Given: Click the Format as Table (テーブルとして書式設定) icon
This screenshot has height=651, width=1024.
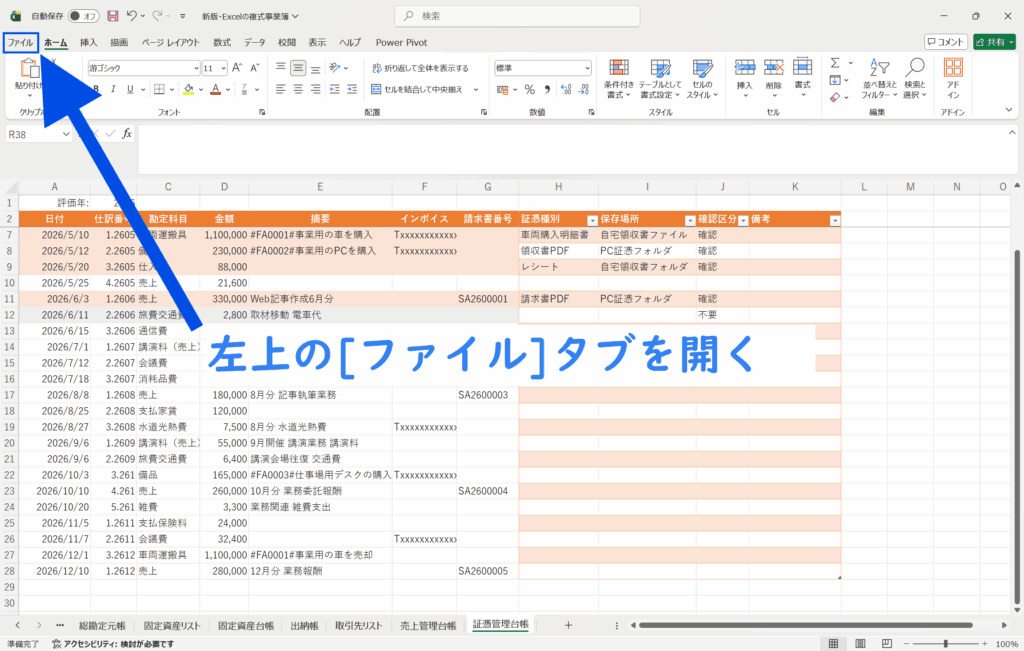Looking at the screenshot, I should [x=659, y=77].
